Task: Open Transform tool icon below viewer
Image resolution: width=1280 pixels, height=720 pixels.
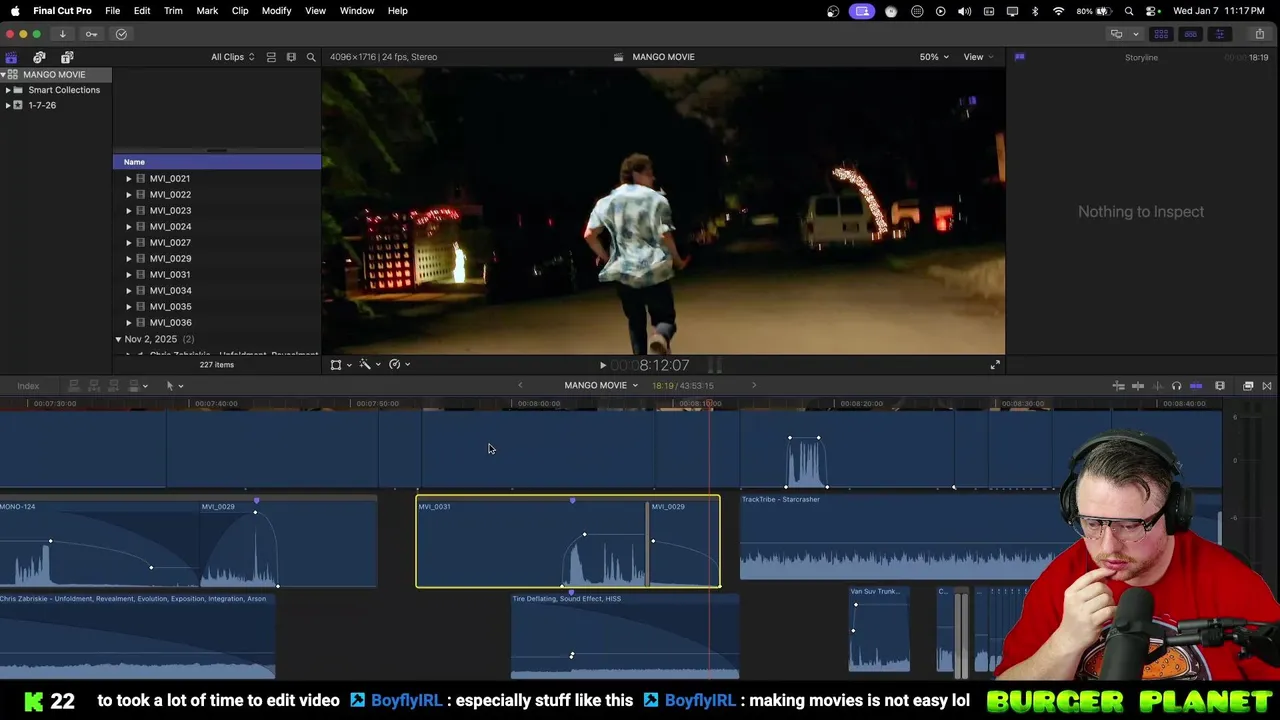Action: click(x=337, y=365)
